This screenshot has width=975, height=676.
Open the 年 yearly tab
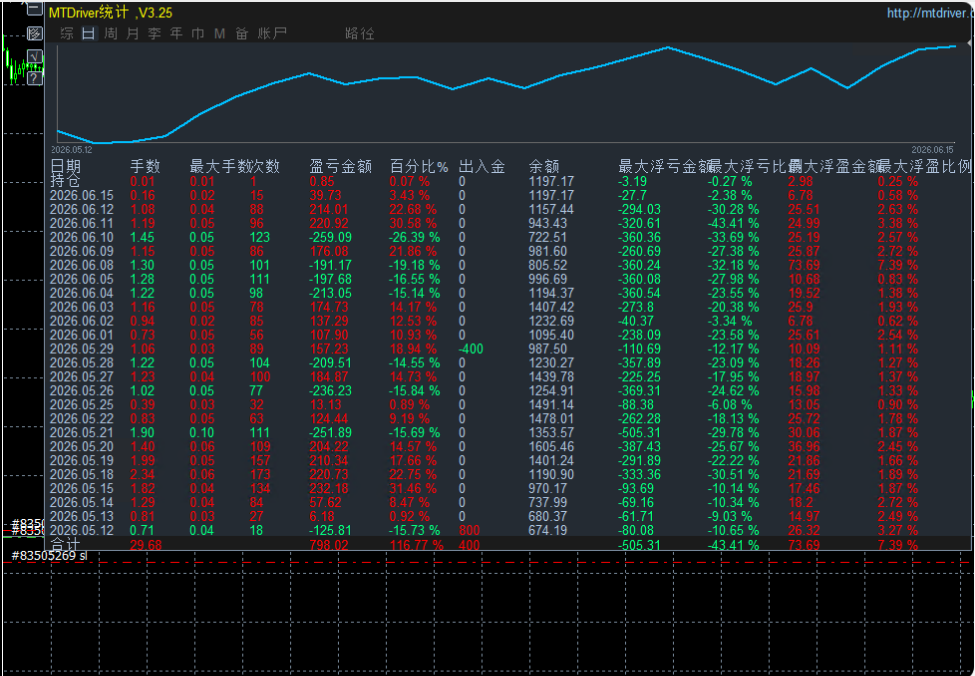(x=176, y=34)
